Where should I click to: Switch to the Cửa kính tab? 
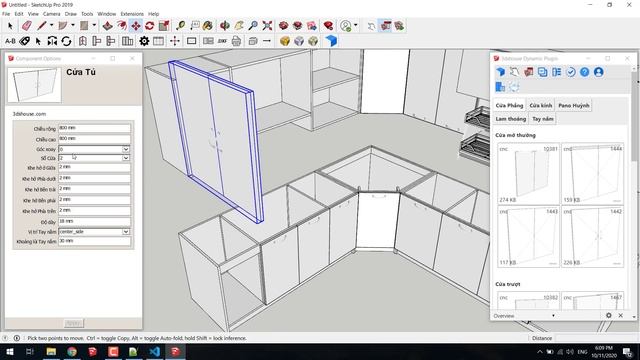point(541,105)
